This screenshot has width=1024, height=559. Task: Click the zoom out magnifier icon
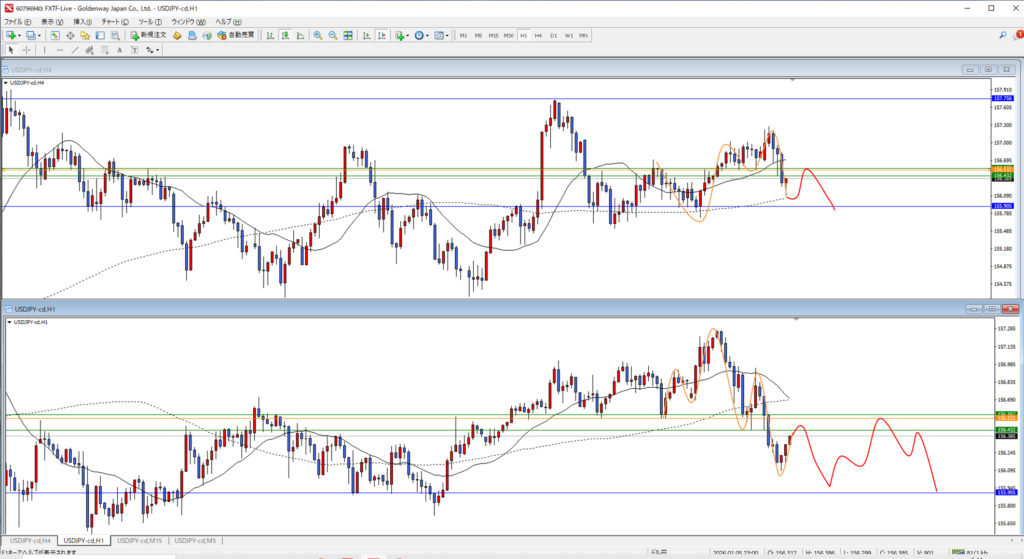(331, 35)
